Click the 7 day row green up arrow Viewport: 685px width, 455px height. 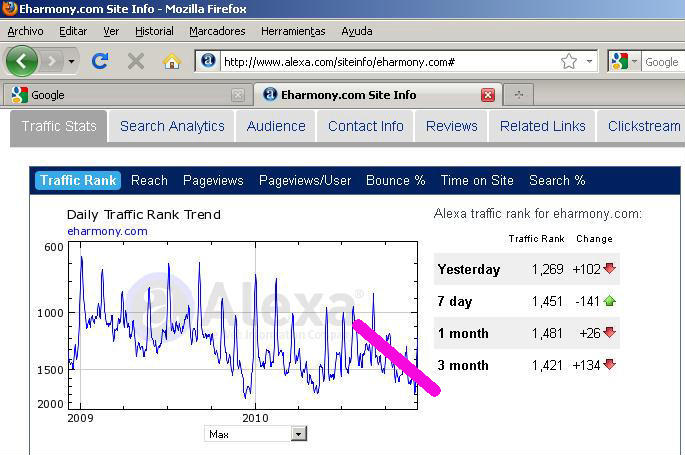click(609, 301)
